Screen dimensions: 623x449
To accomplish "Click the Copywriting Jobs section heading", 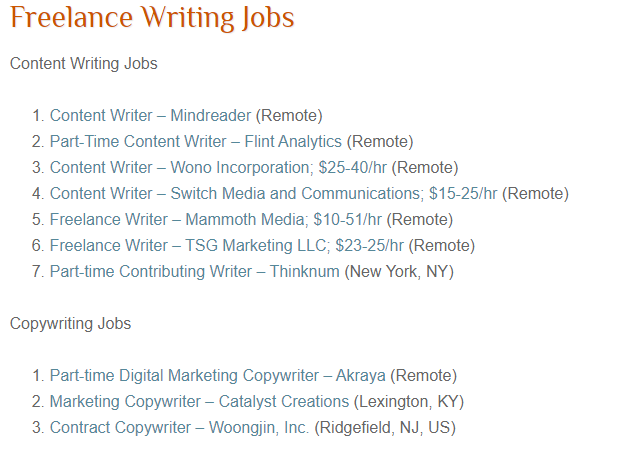I will click(70, 323).
